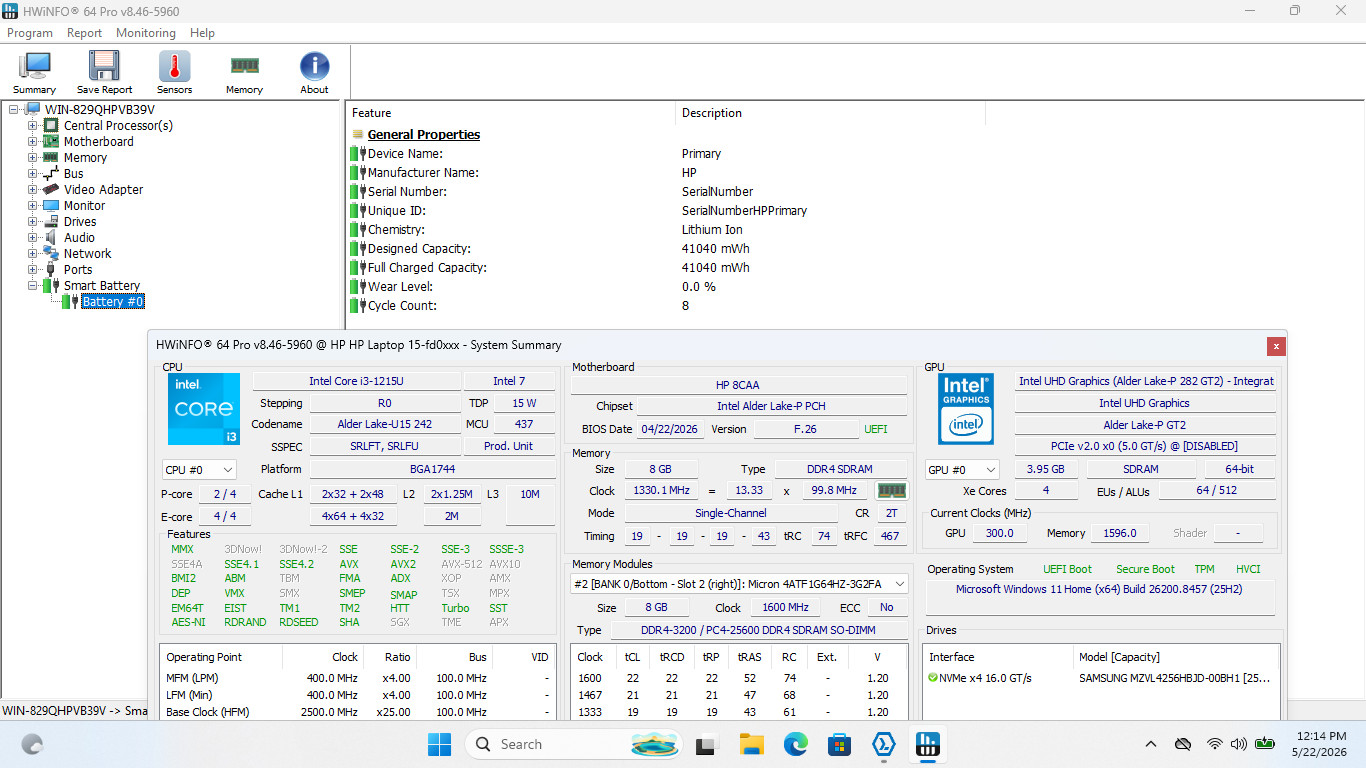
Task: Select the Central Processor(s) tree node
Action: 118,126
